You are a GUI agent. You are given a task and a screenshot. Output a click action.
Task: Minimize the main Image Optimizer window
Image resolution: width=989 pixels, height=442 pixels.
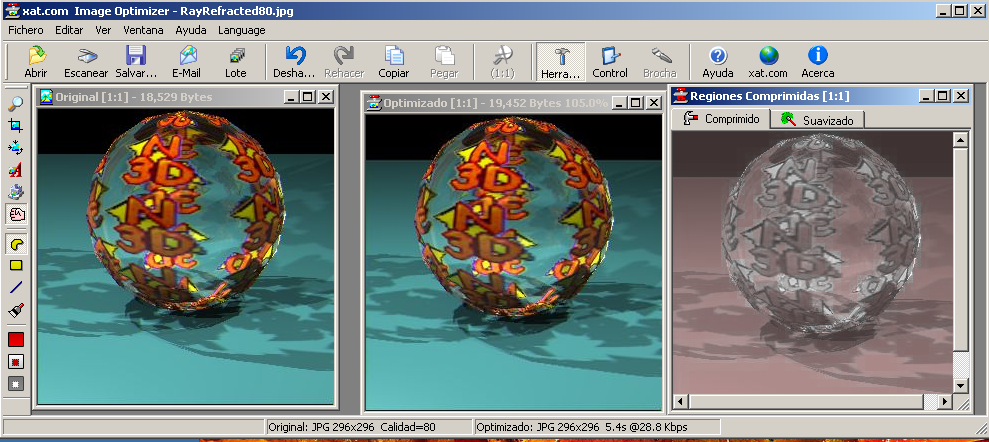click(944, 11)
